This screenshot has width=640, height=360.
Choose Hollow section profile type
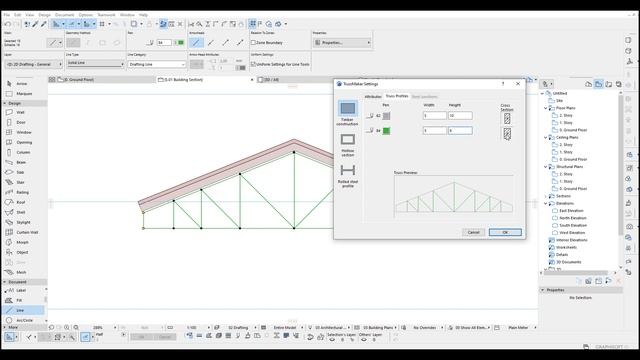click(347, 144)
